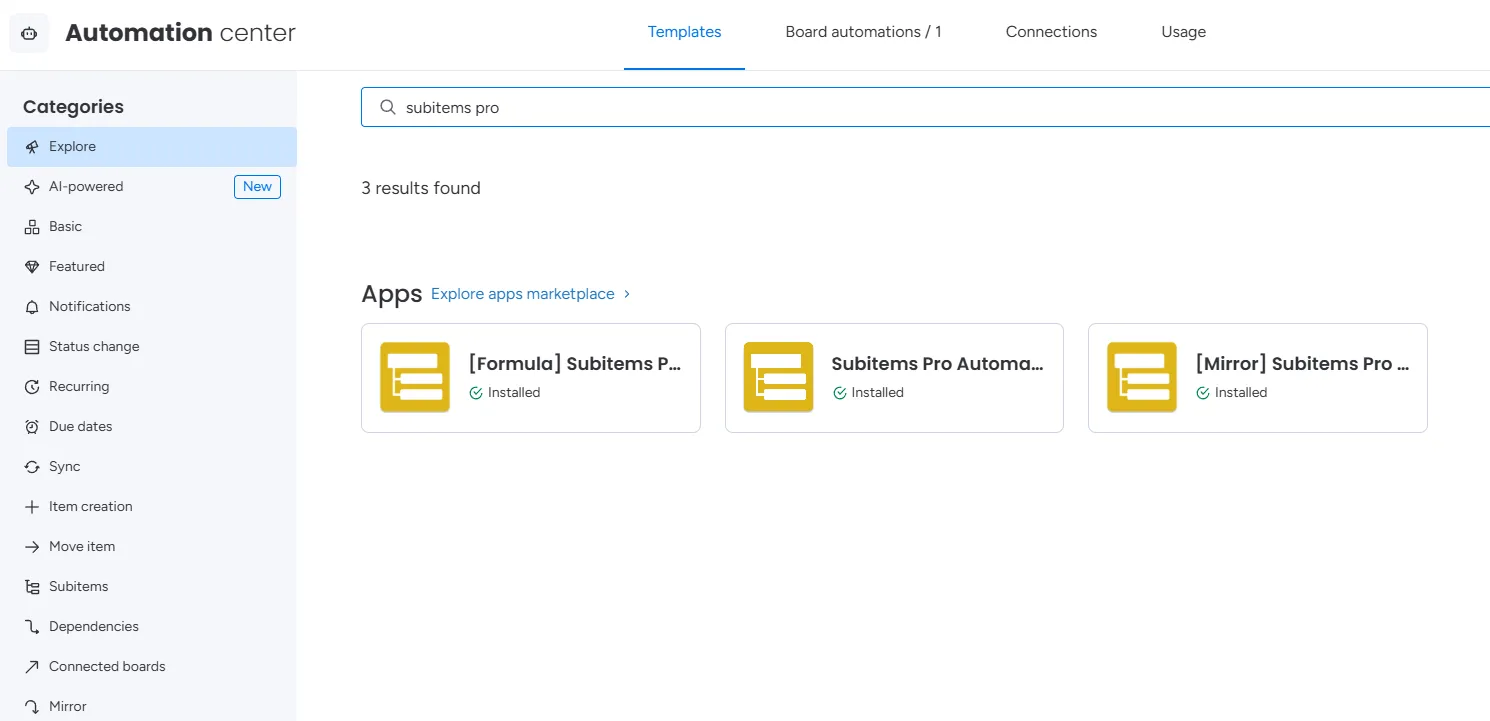
Task: Open the Notifications category
Action: [x=89, y=306]
